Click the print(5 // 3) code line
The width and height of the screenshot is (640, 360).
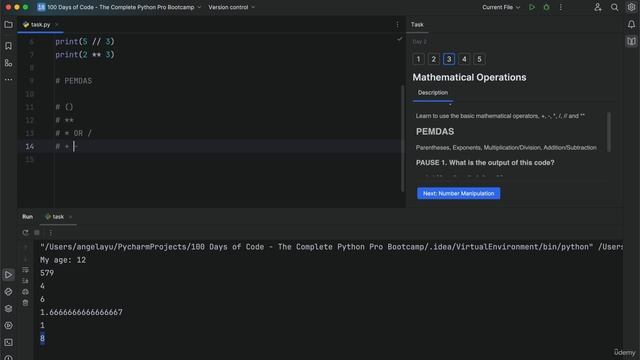click(85, 42)
